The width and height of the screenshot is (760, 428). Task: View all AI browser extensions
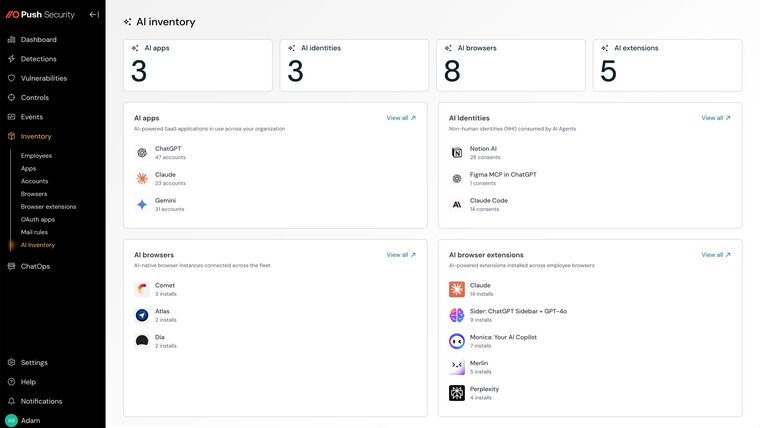(716, 255)
